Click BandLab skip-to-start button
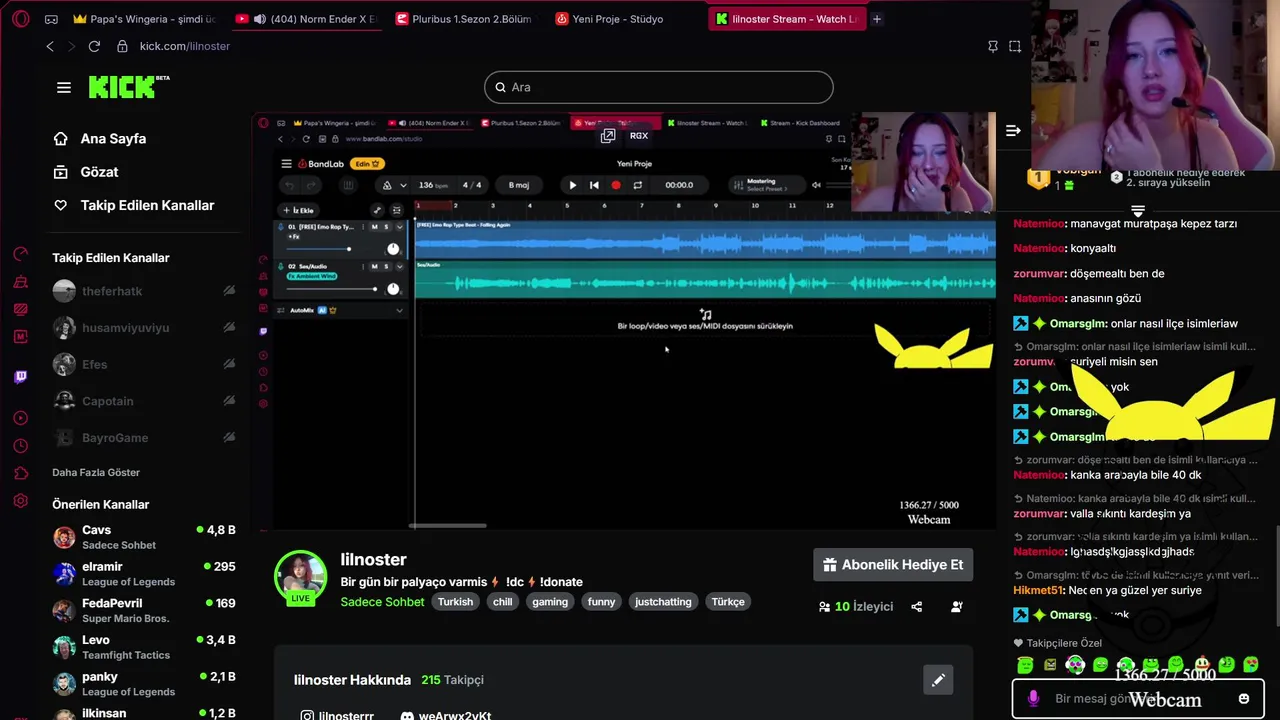Image resolution: width=1280 pixels, height=720 pixels. pos(594,185)
